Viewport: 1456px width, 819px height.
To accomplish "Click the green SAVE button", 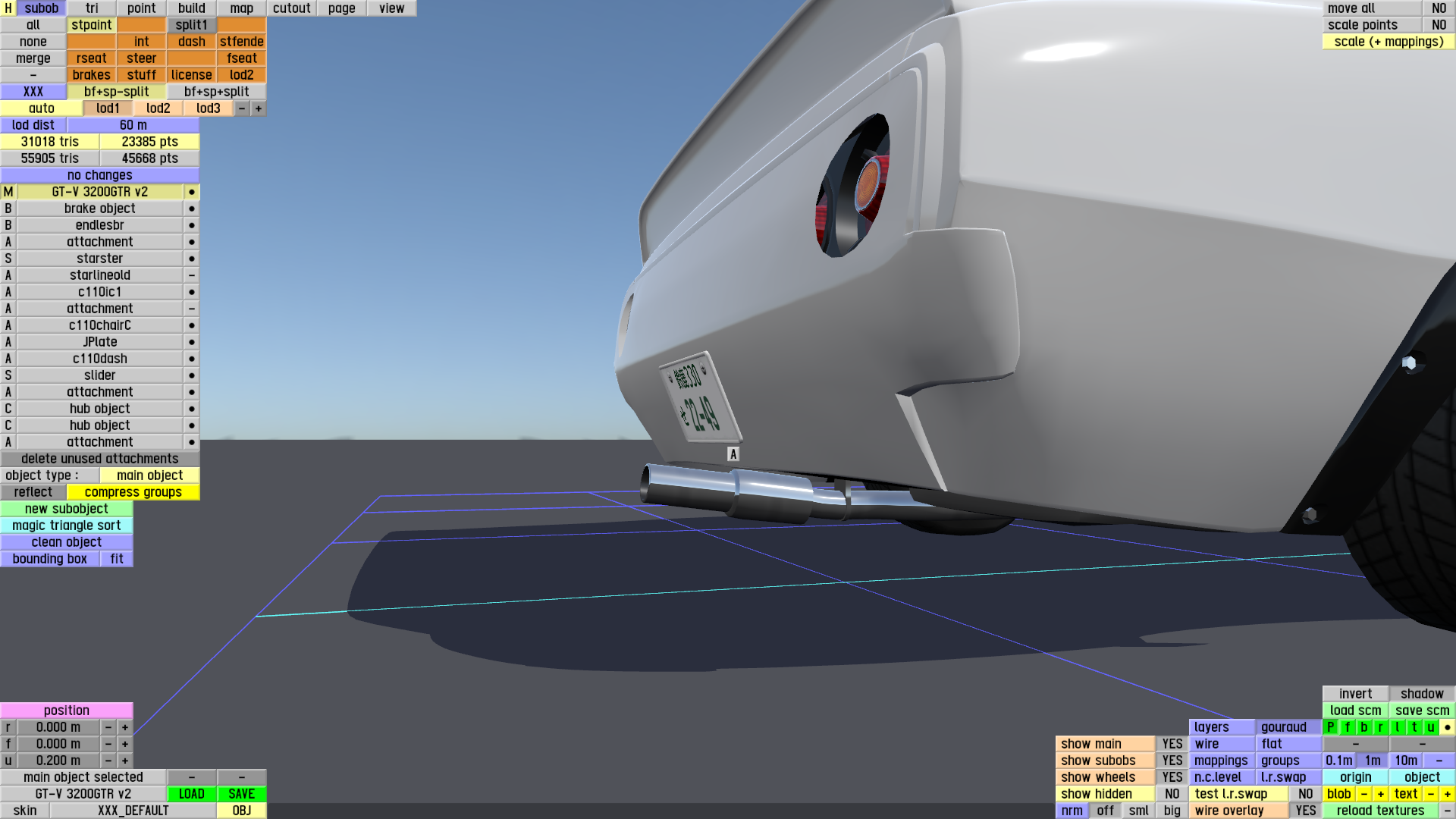I will 241,794.
